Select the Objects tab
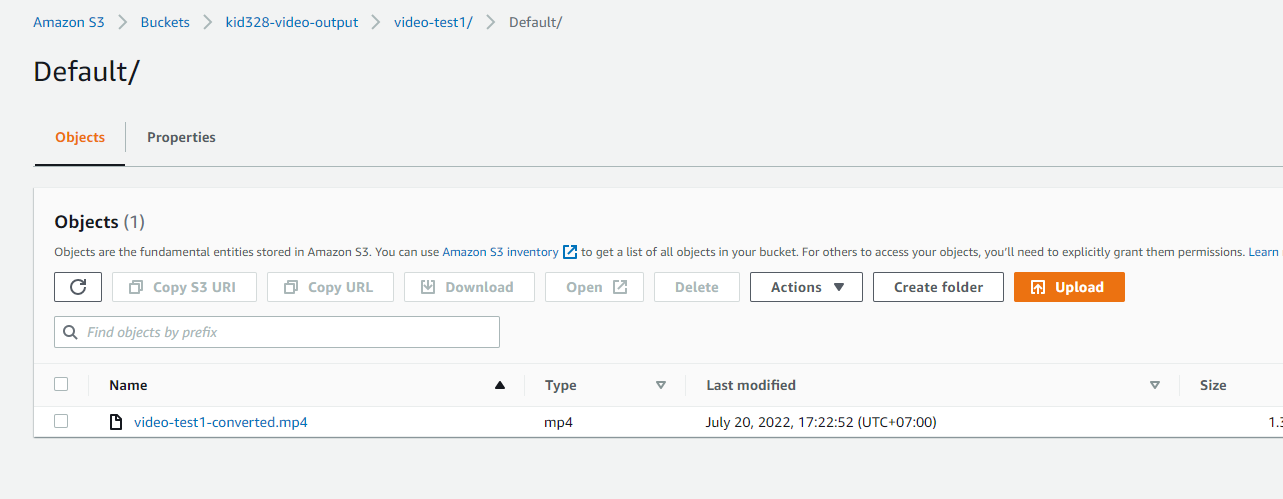 pyautogui.click(x=80, y=137)
